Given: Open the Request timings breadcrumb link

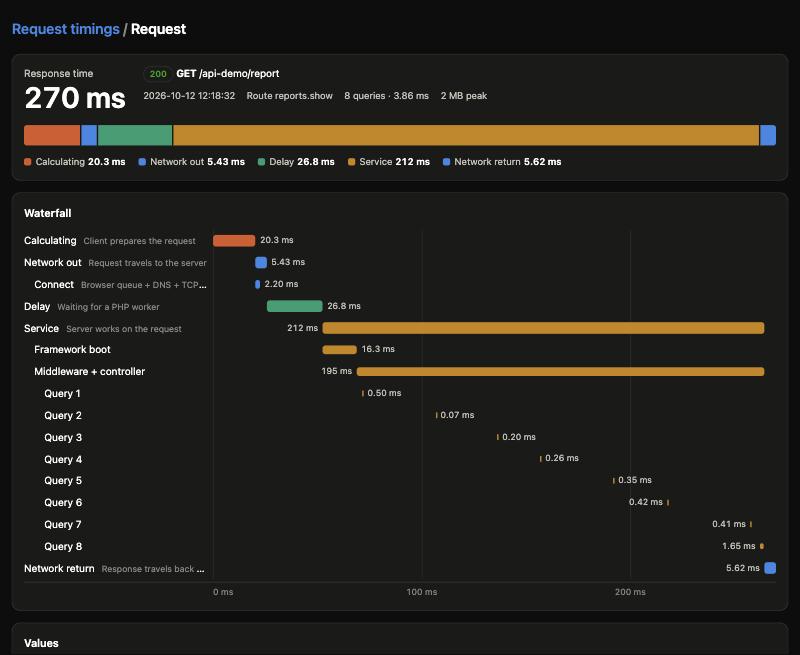Looking at the screenshot, I should coord(66,29).
